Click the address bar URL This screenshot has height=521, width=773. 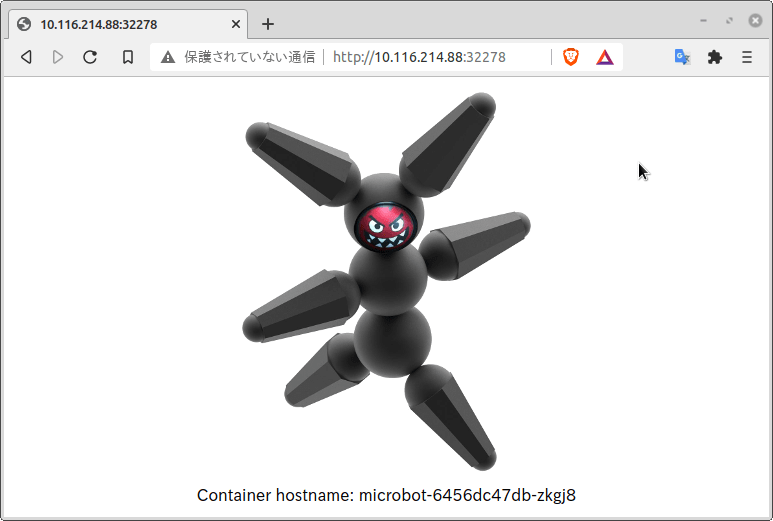point(419,57)
